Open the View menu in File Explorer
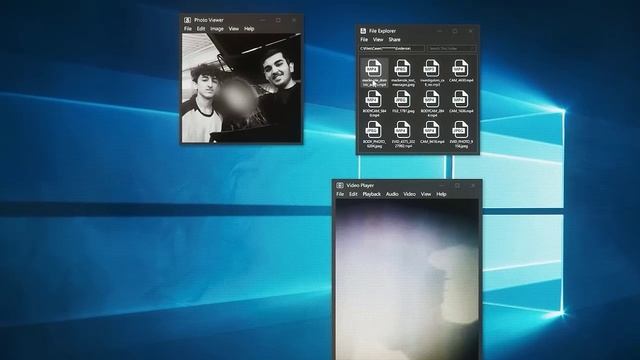 click(x=378, y=40)
